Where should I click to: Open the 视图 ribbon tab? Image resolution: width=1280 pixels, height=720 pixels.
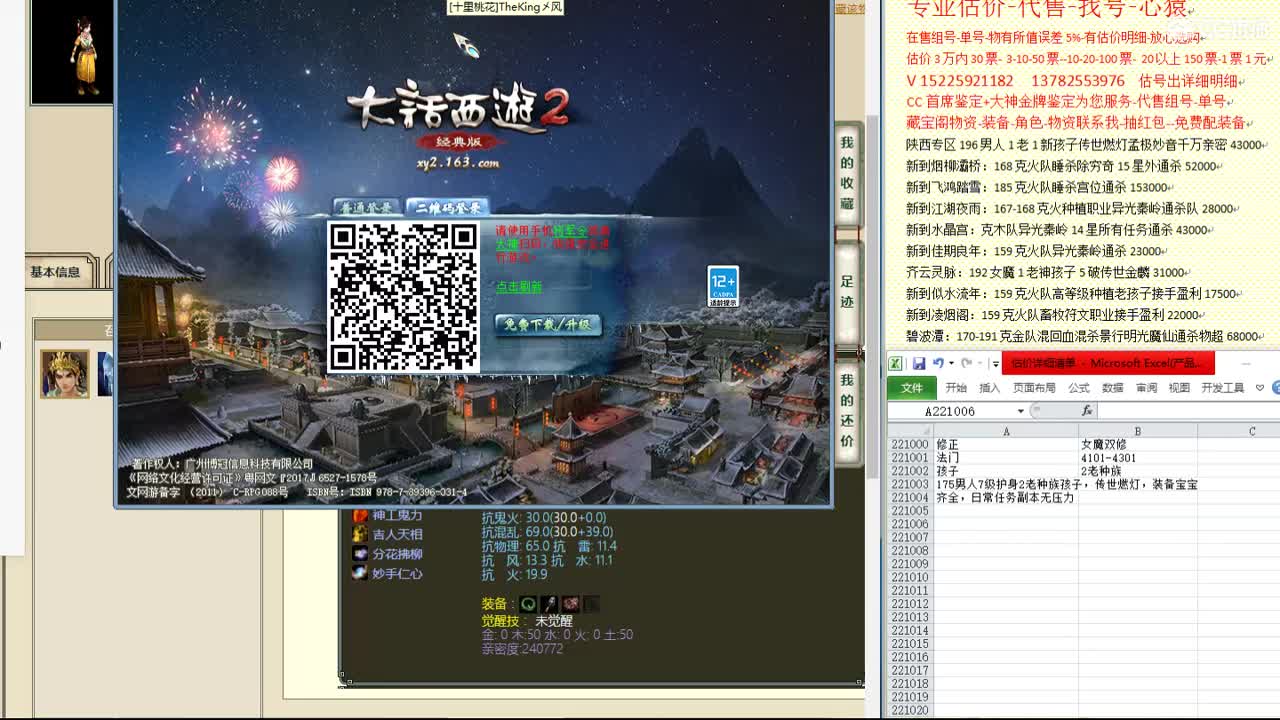[1180, 388]
